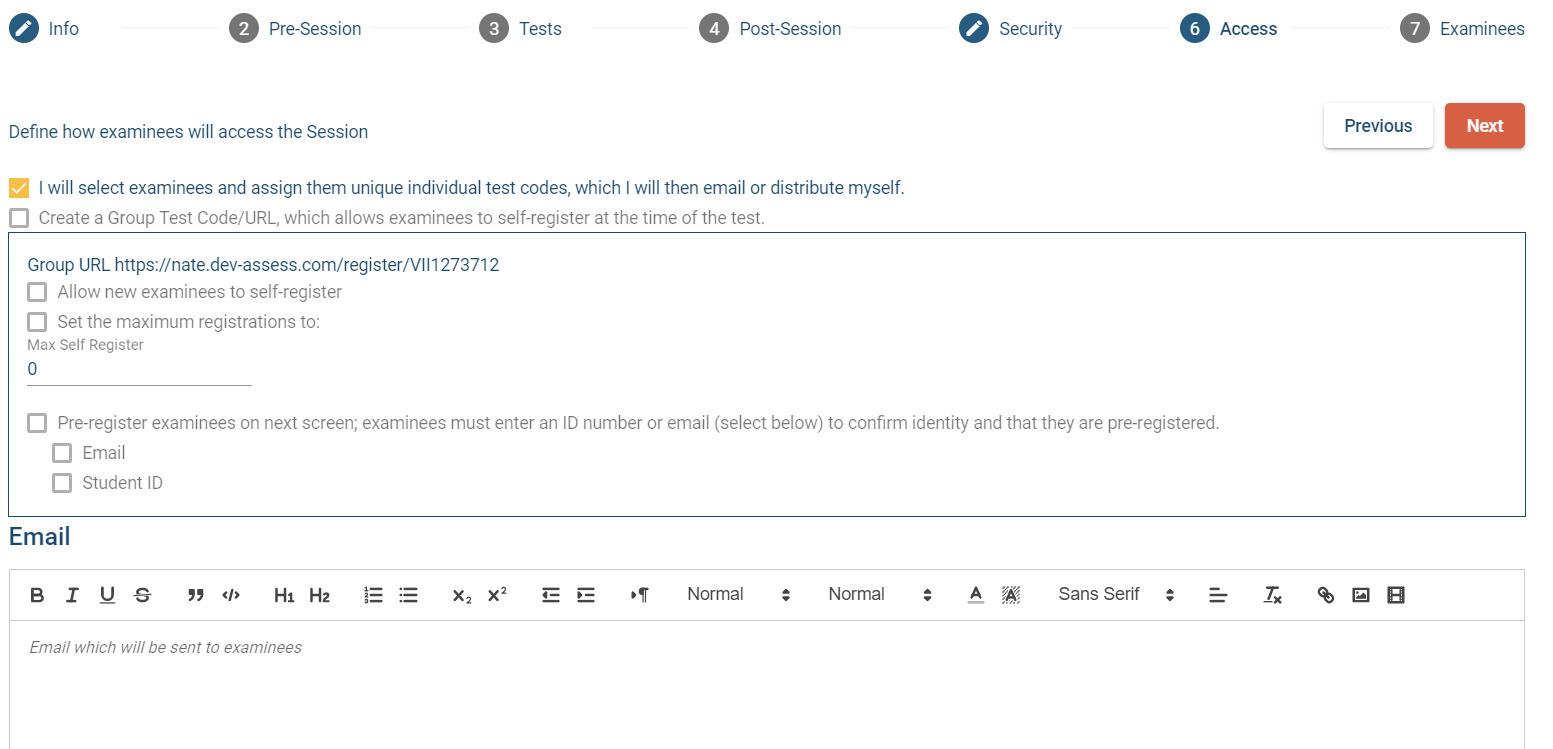This screenshot has height=749, width=1553.
Task: Clear text formatting
Action: tap(1272, 595)
